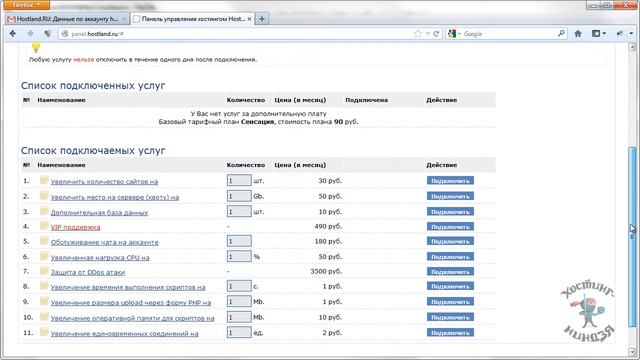640x360 pixels.
Task: Open the bookmarks menu button
Action: [599, 34]
